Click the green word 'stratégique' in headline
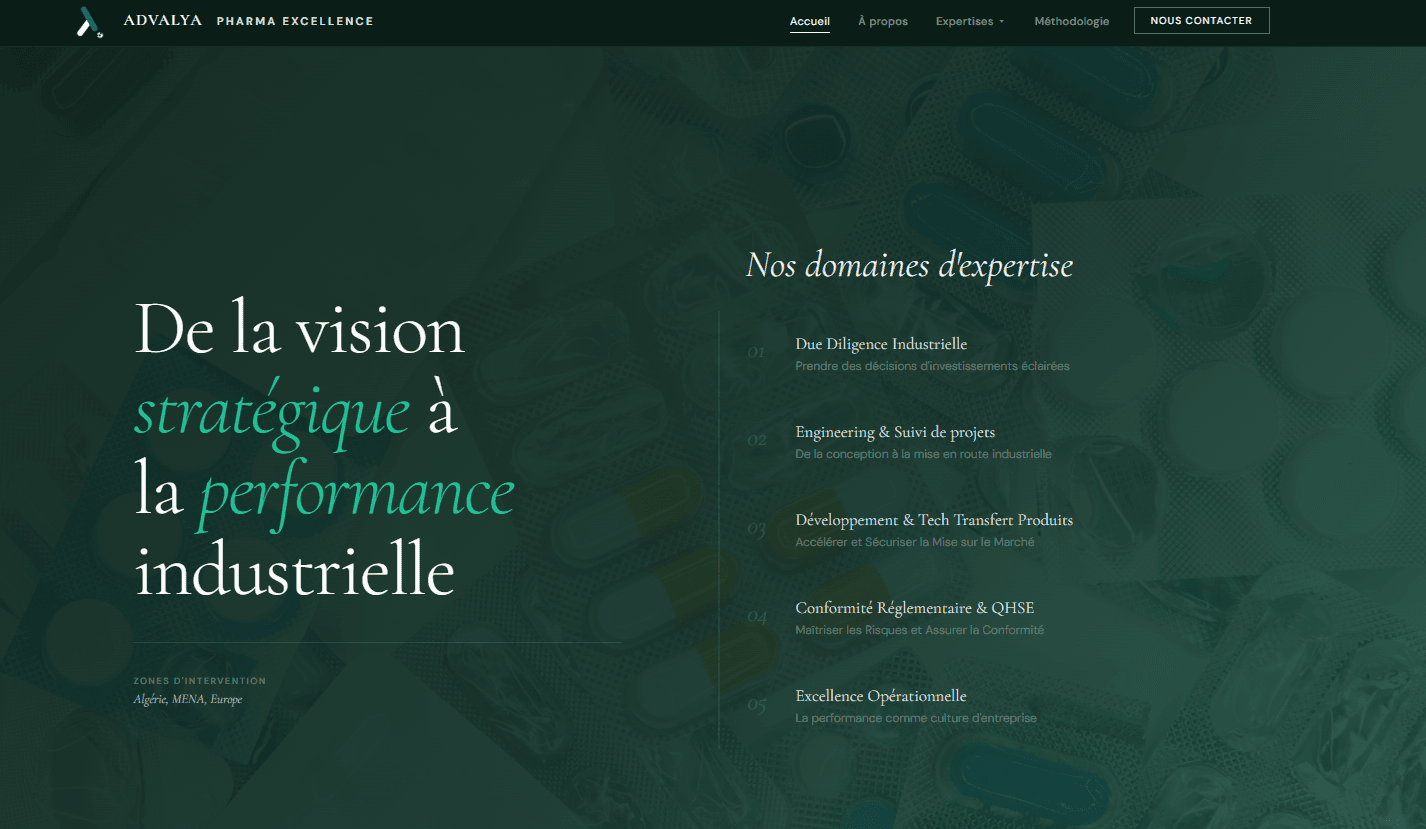Viewport: 1426px width, 829px height. pos(272,413)
